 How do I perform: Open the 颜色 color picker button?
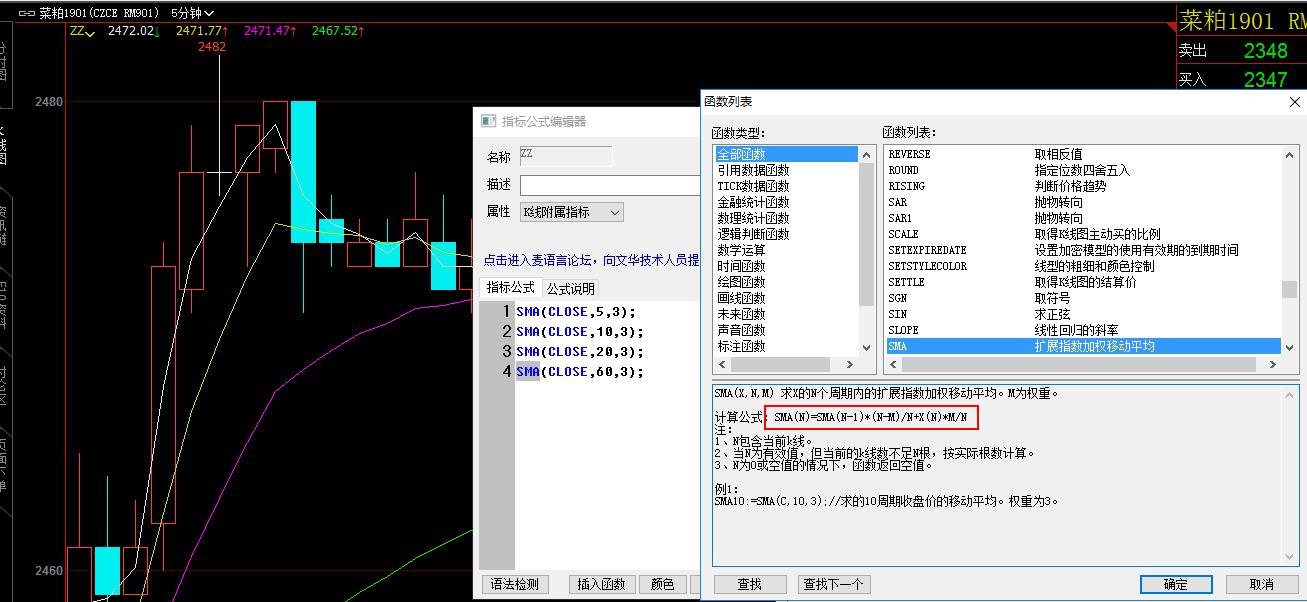(x=662, y=584)
